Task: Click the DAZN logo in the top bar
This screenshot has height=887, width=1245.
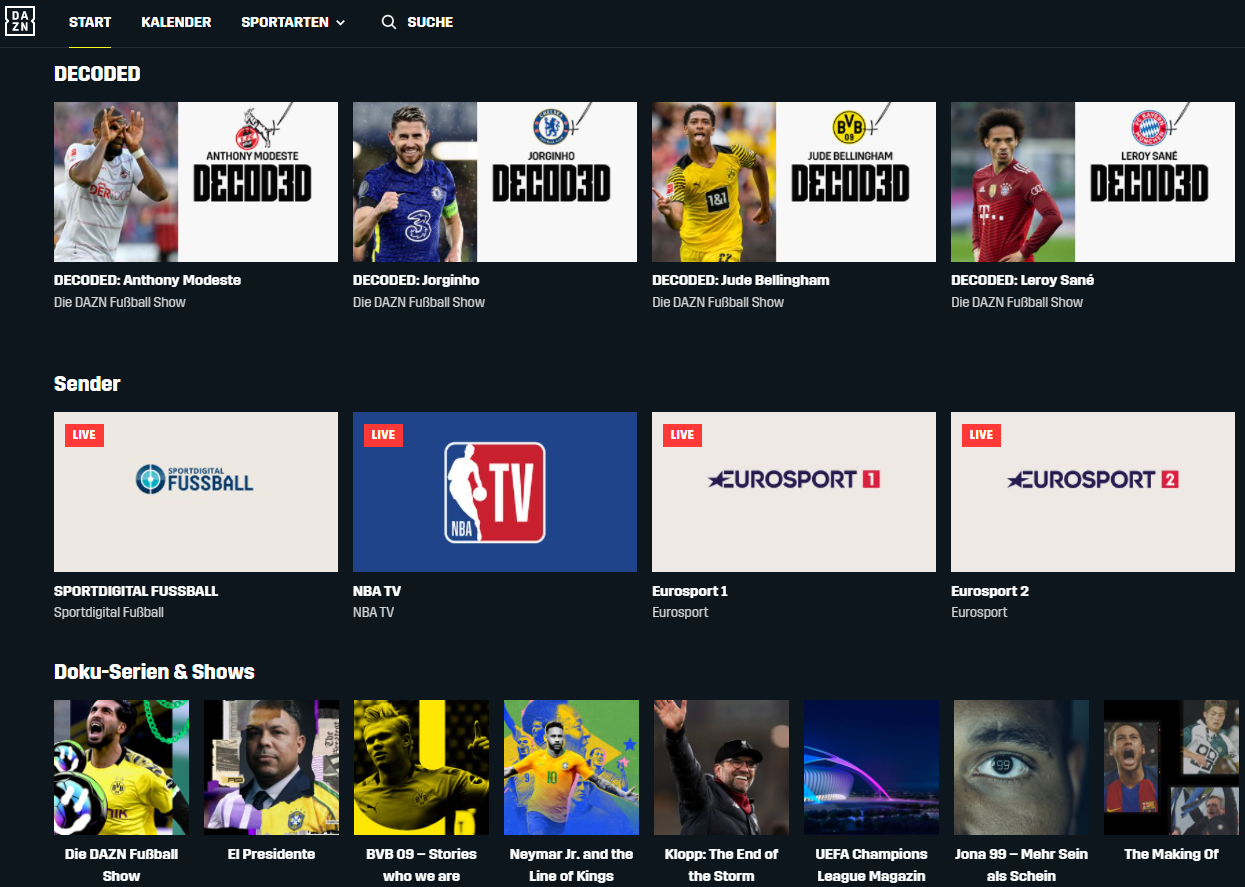Action: [20, 21]
